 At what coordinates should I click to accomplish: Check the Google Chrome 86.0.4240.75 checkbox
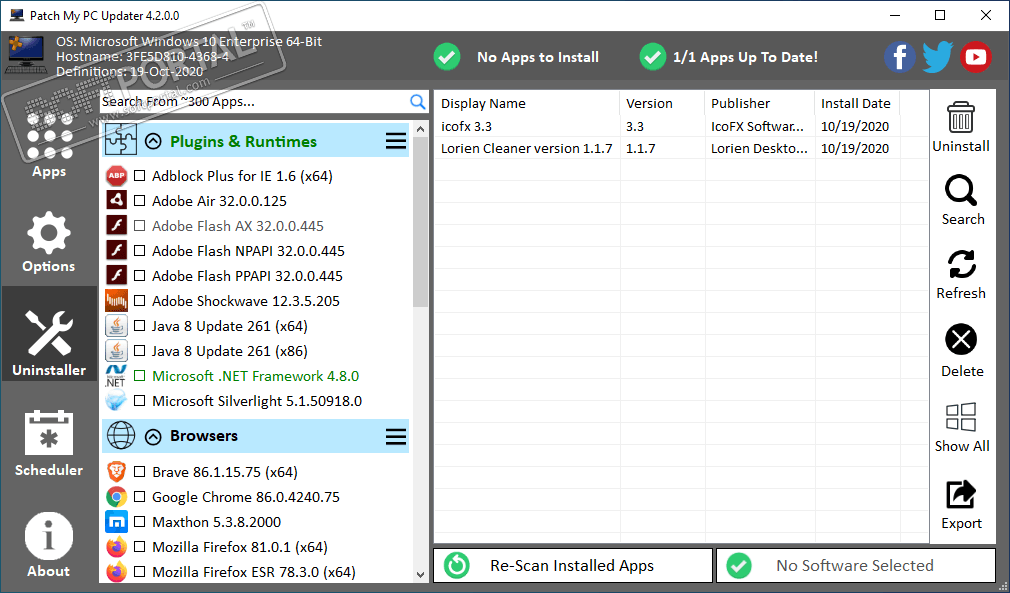tap(139, 497)
